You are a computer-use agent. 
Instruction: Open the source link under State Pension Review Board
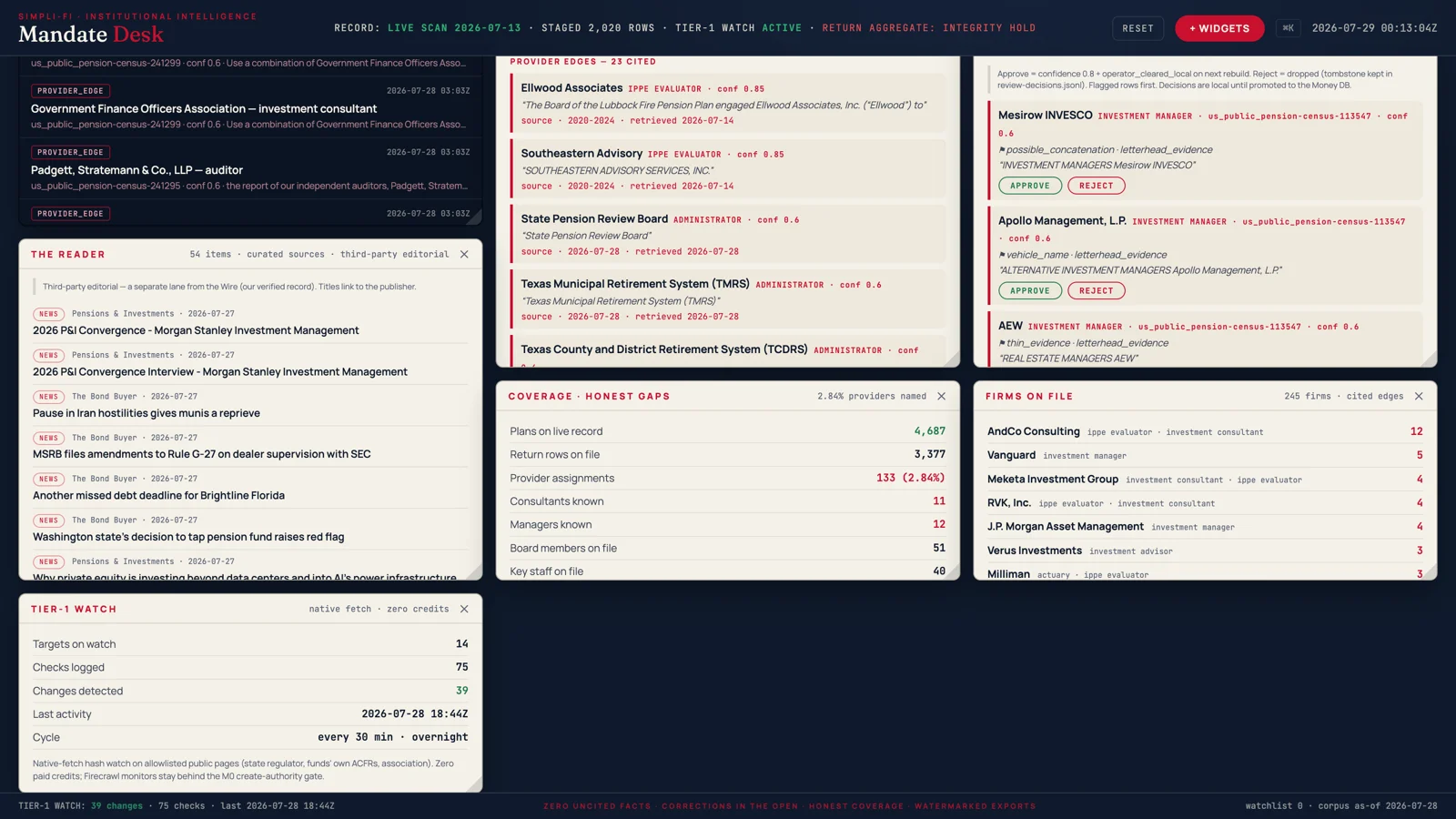click(537, 252)
